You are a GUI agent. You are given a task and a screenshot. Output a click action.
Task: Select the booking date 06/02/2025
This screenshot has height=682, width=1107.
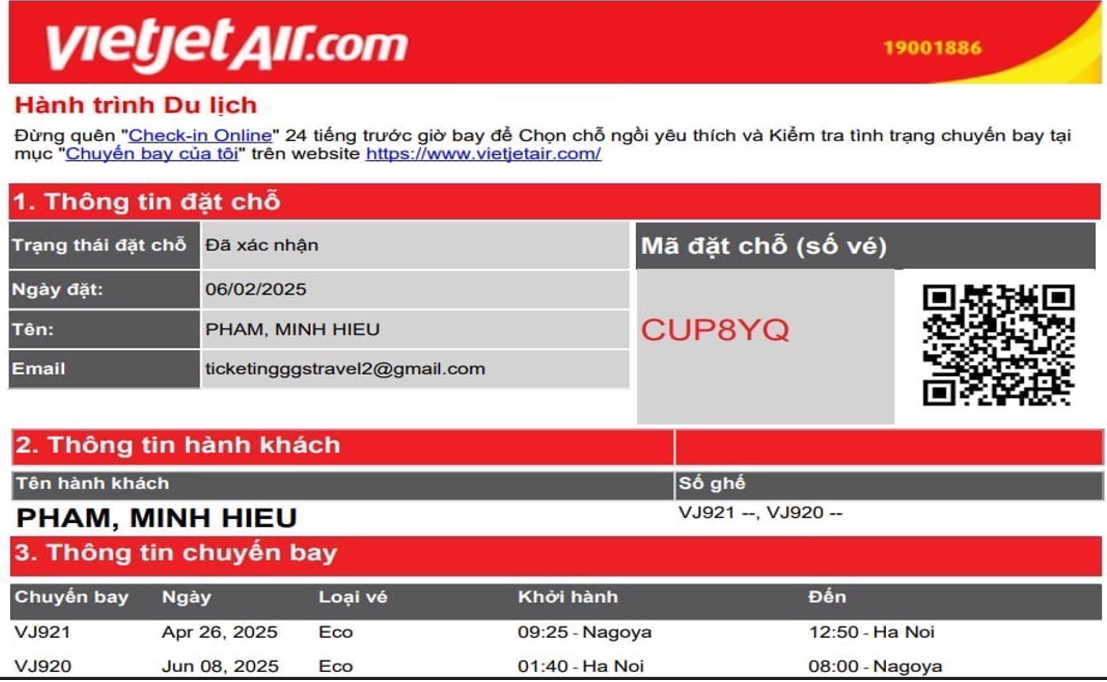point(256,290)
